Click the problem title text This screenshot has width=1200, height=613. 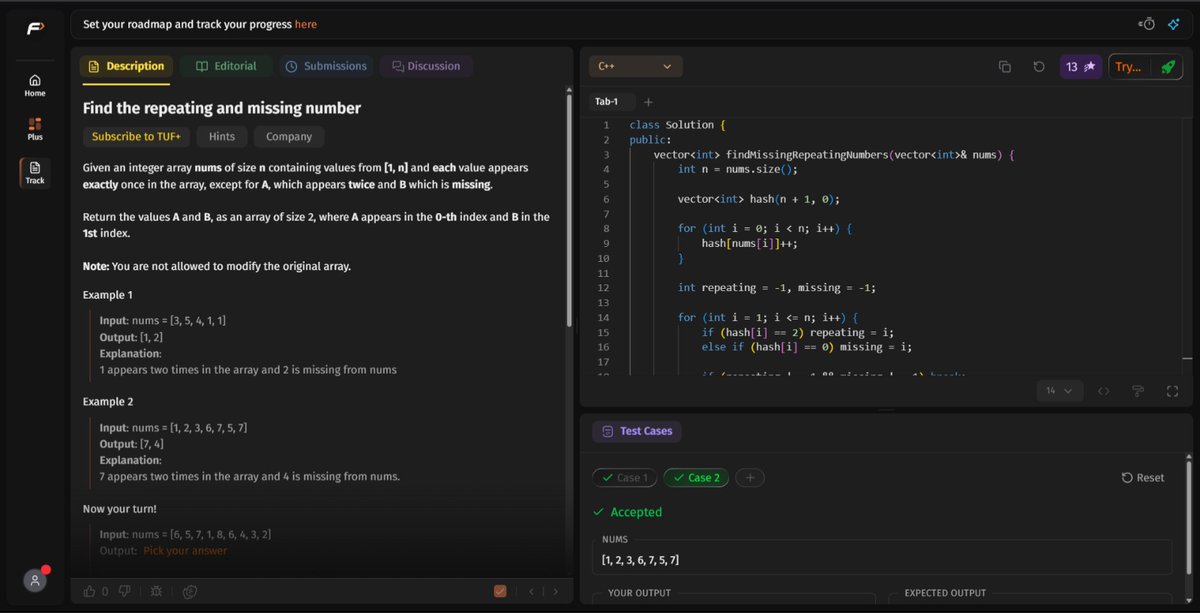(222, 108)
